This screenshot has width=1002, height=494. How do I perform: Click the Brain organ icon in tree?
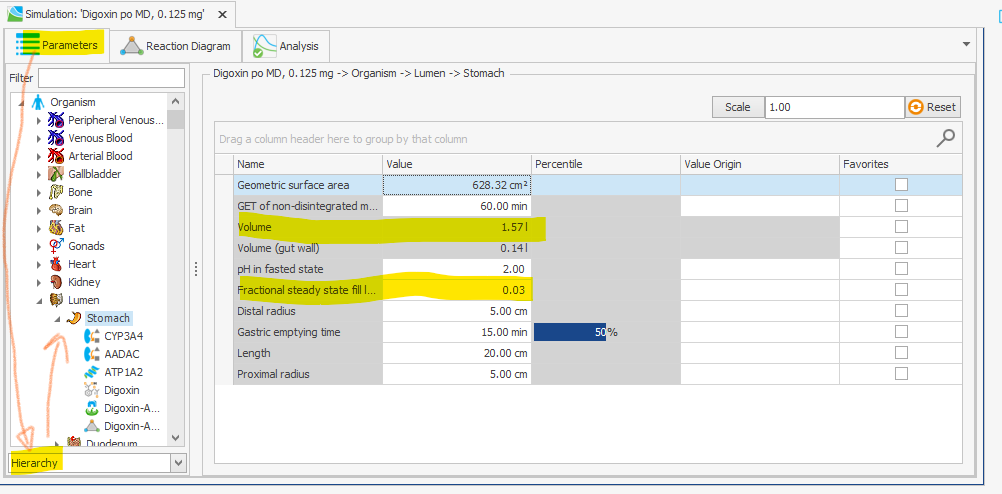click(57, 210)
